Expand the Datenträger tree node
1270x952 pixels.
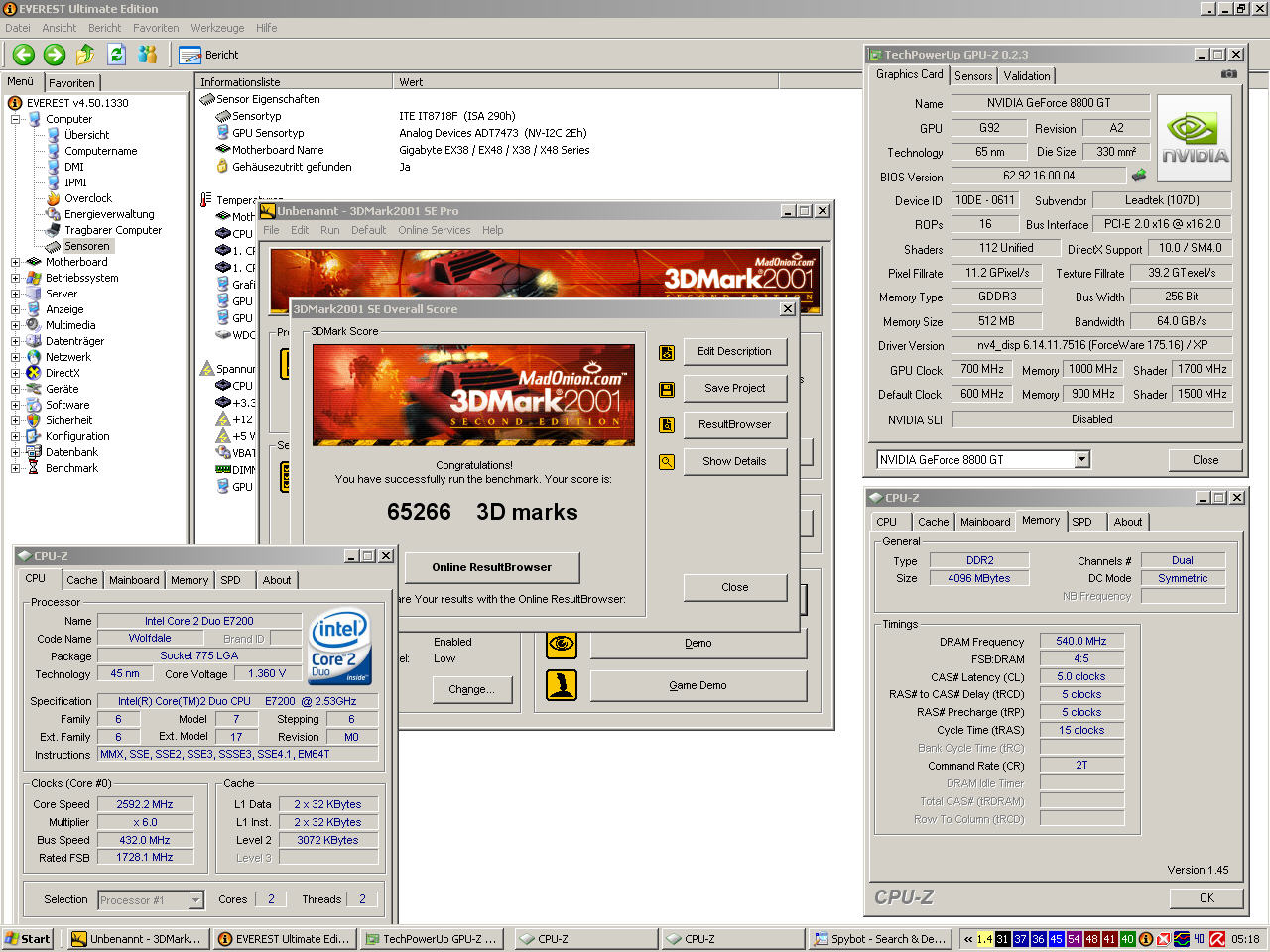[16, 341]
